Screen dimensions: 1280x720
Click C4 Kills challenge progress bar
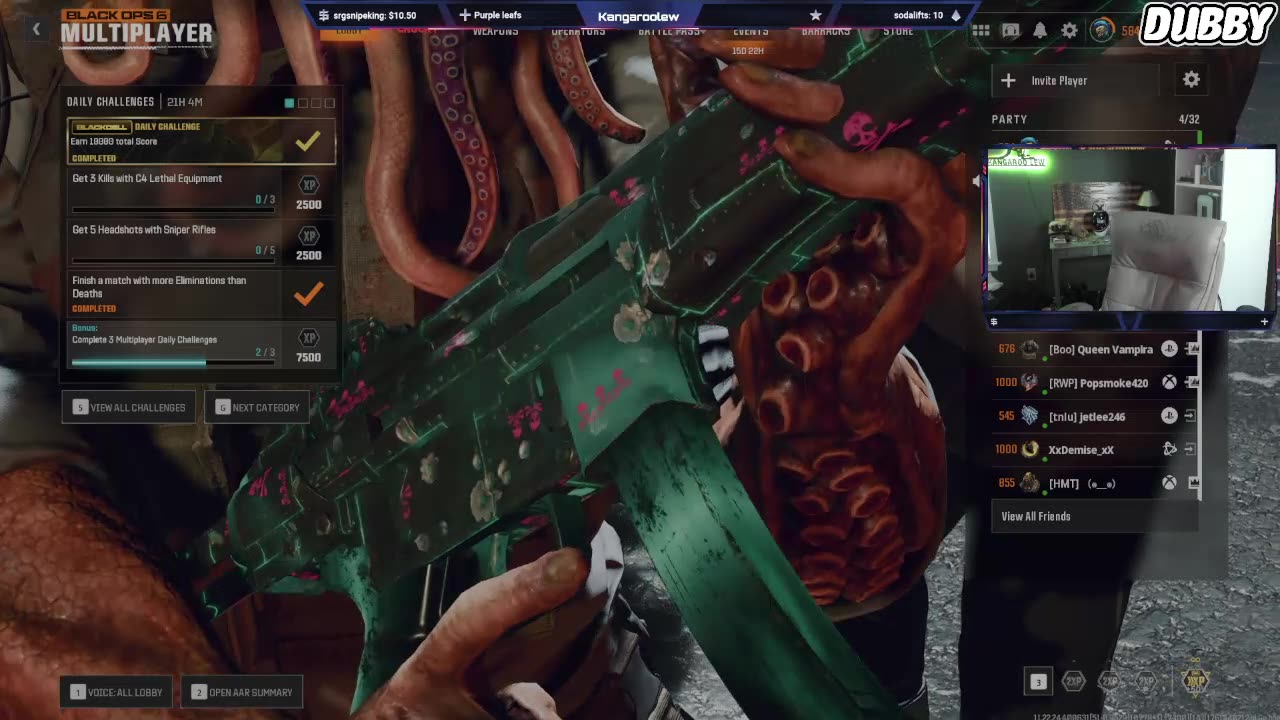tap(172, 210)
